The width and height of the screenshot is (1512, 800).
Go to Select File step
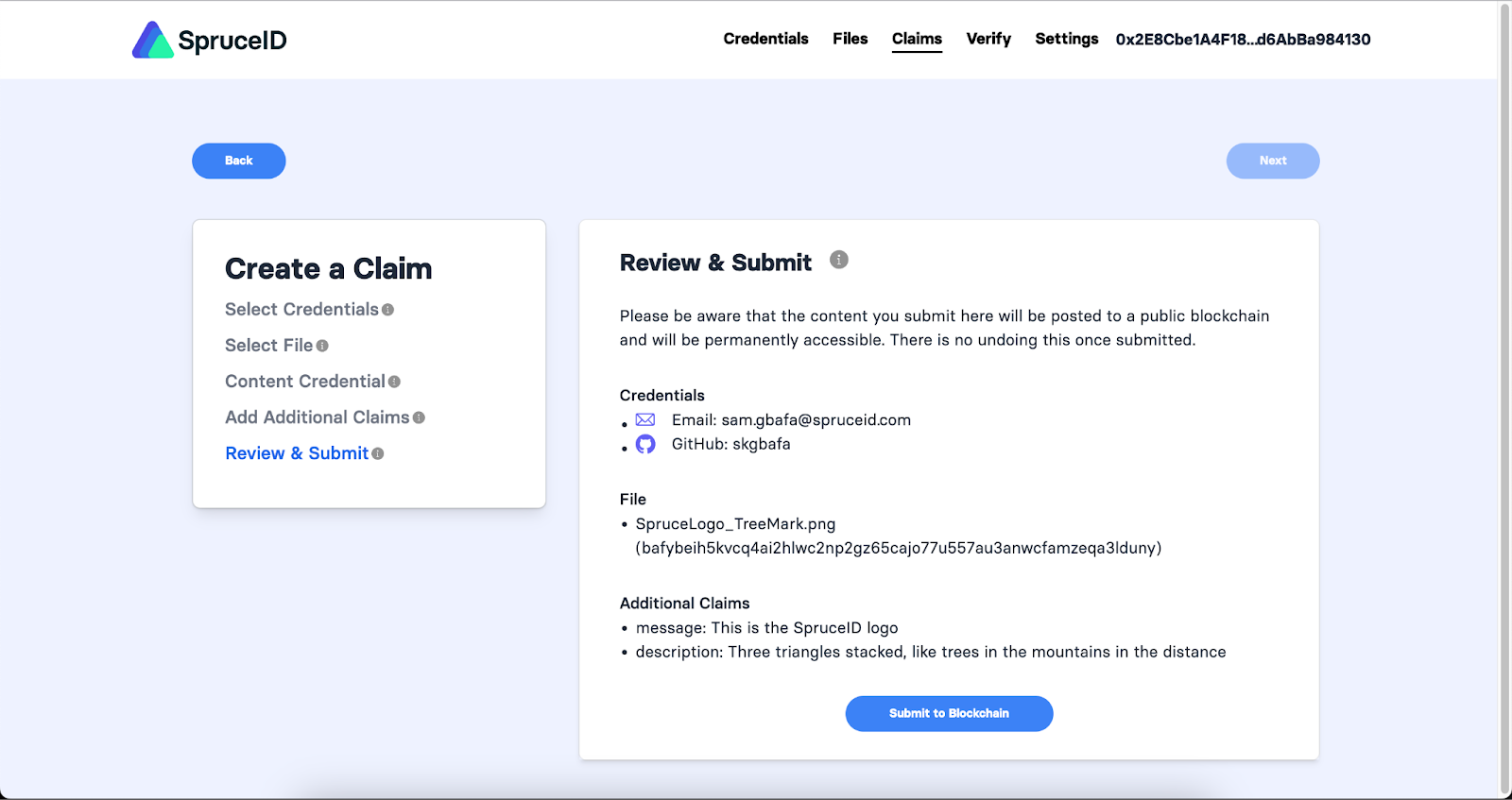click(x=268, y=346)
